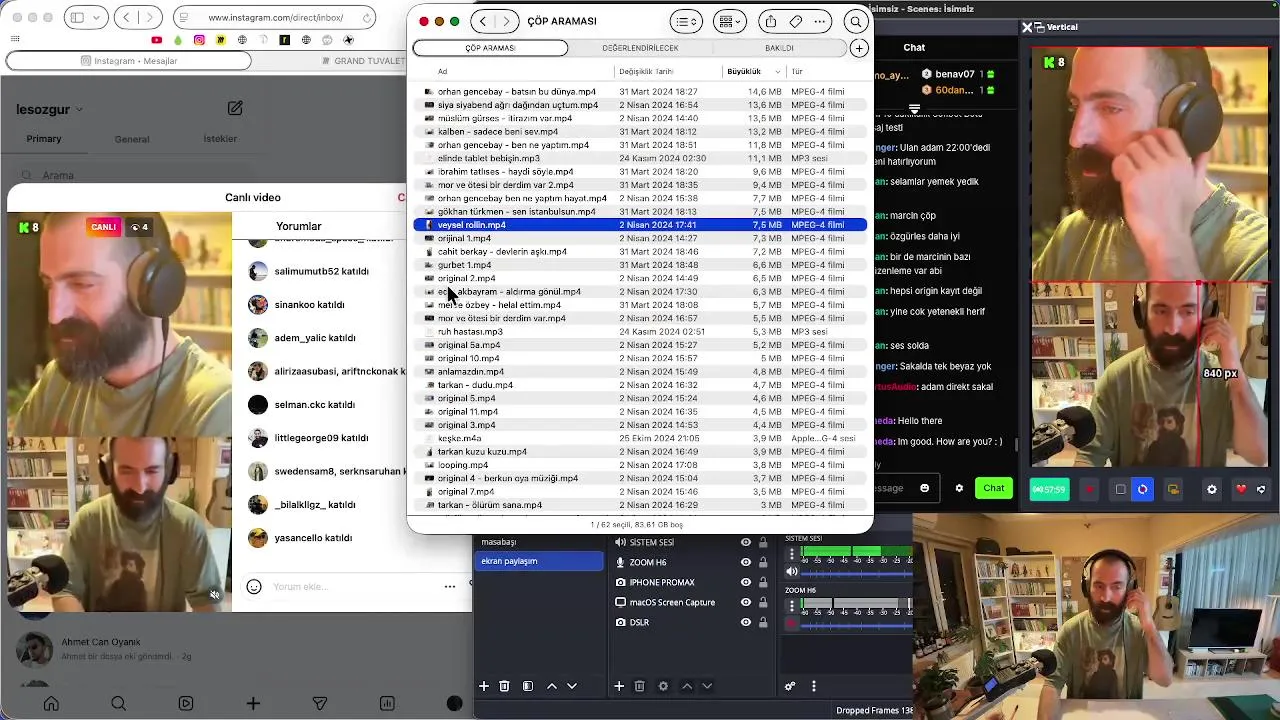Sort Finder list by Tür column
The height and width of the screenshot is (720, 1280).
click(797, 71)
